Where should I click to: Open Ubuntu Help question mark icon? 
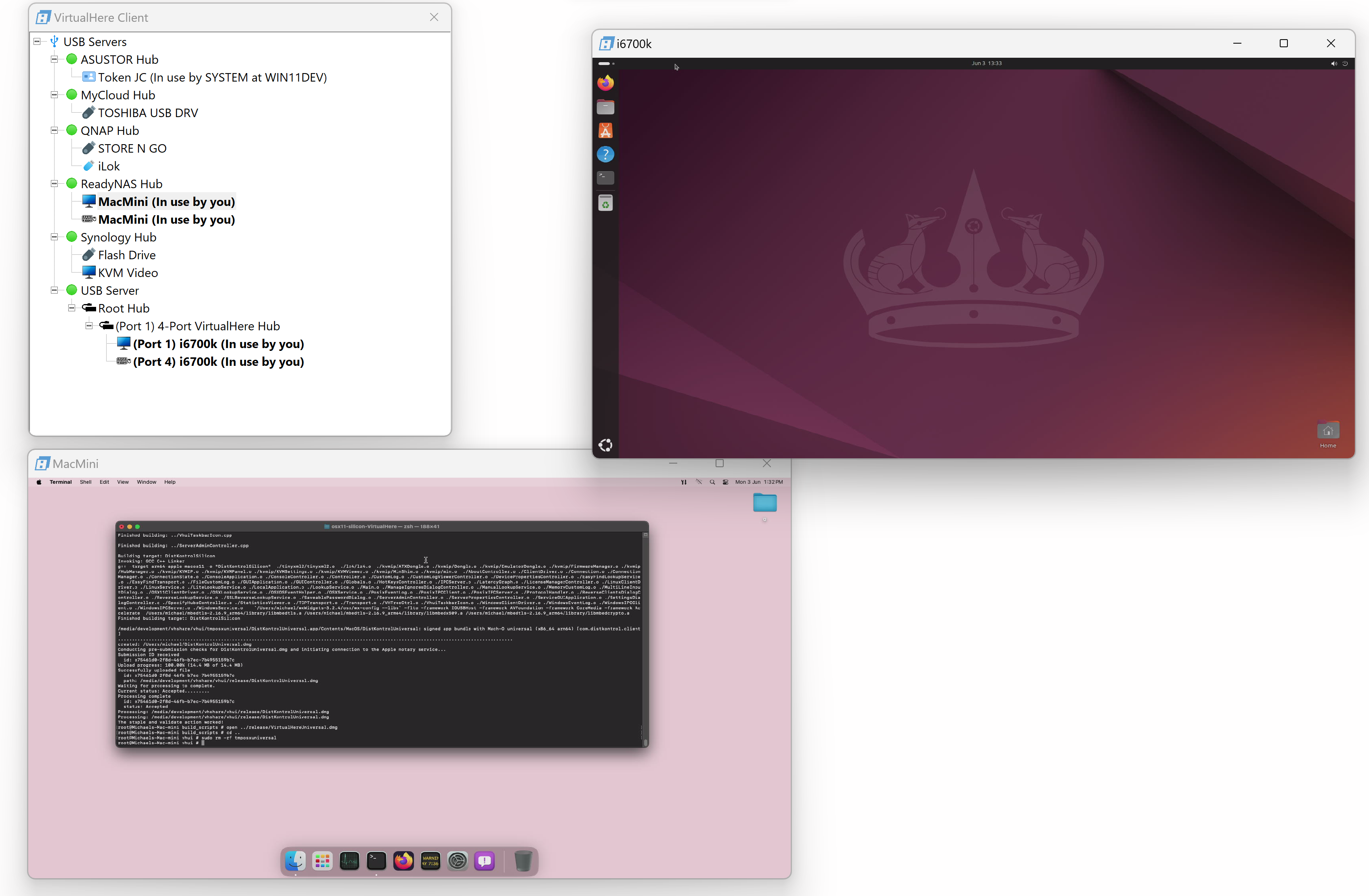coord(605,154)
